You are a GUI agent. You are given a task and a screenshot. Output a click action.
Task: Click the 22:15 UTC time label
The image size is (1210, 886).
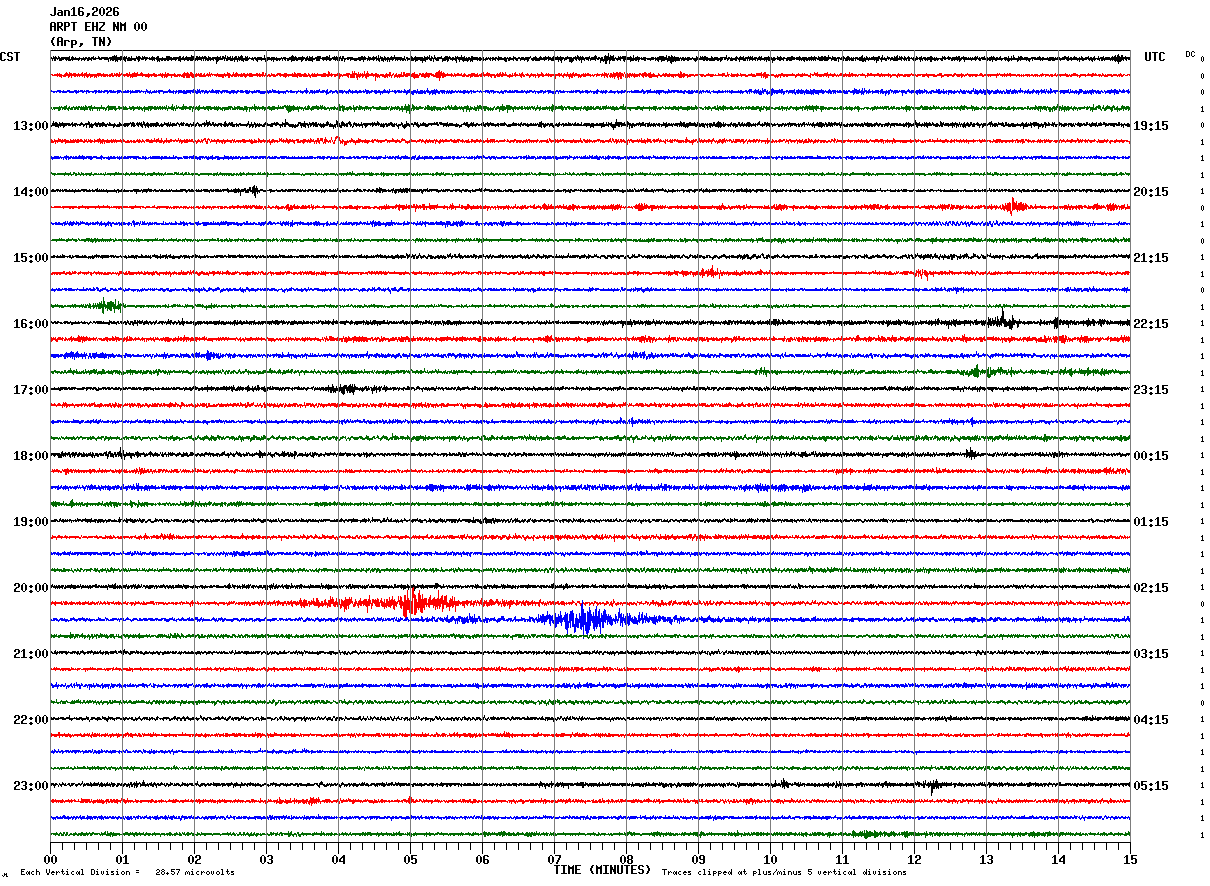[x=1151, y=324]
